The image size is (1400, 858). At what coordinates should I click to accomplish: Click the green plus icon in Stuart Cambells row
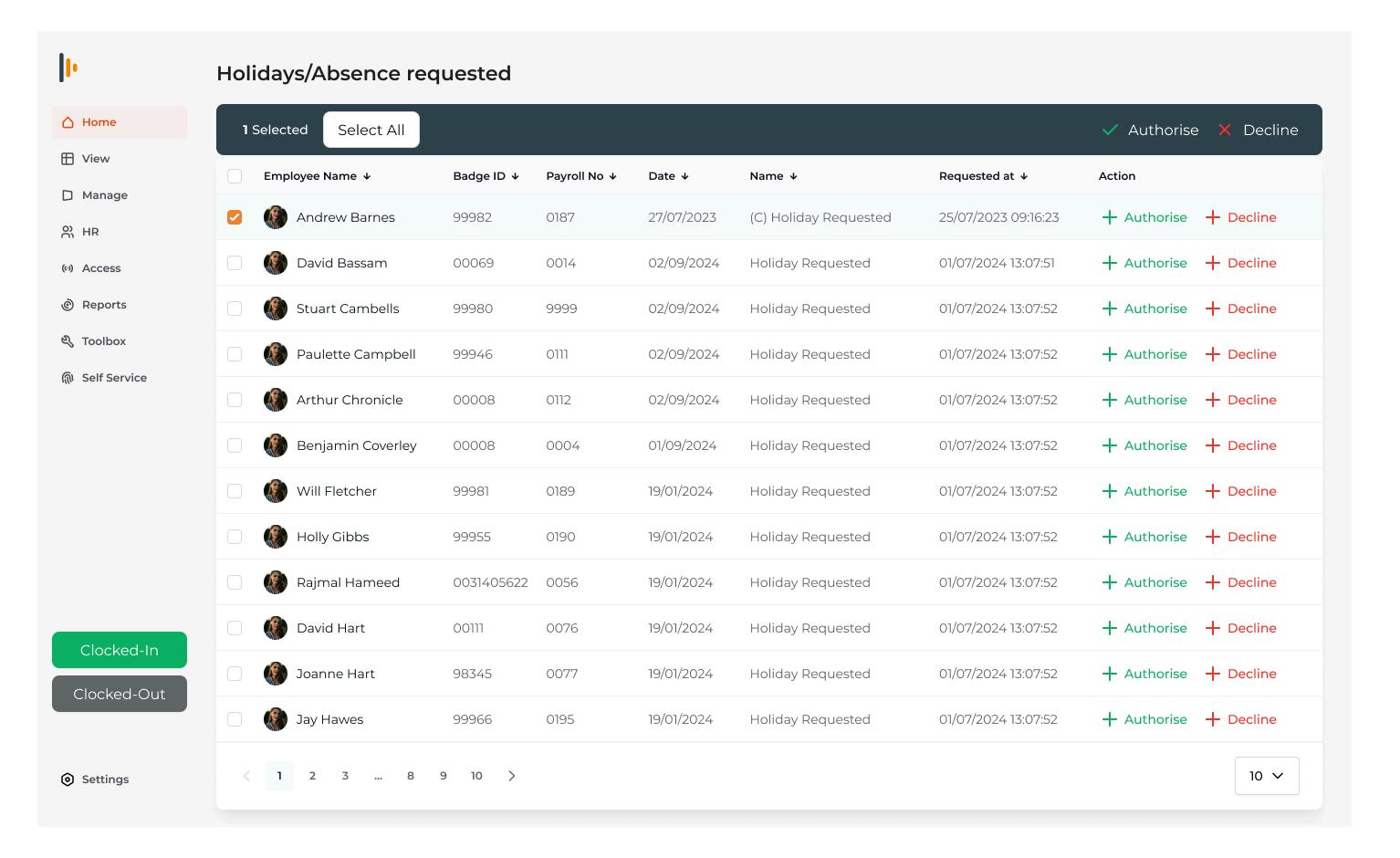(x=1110, y=309)
